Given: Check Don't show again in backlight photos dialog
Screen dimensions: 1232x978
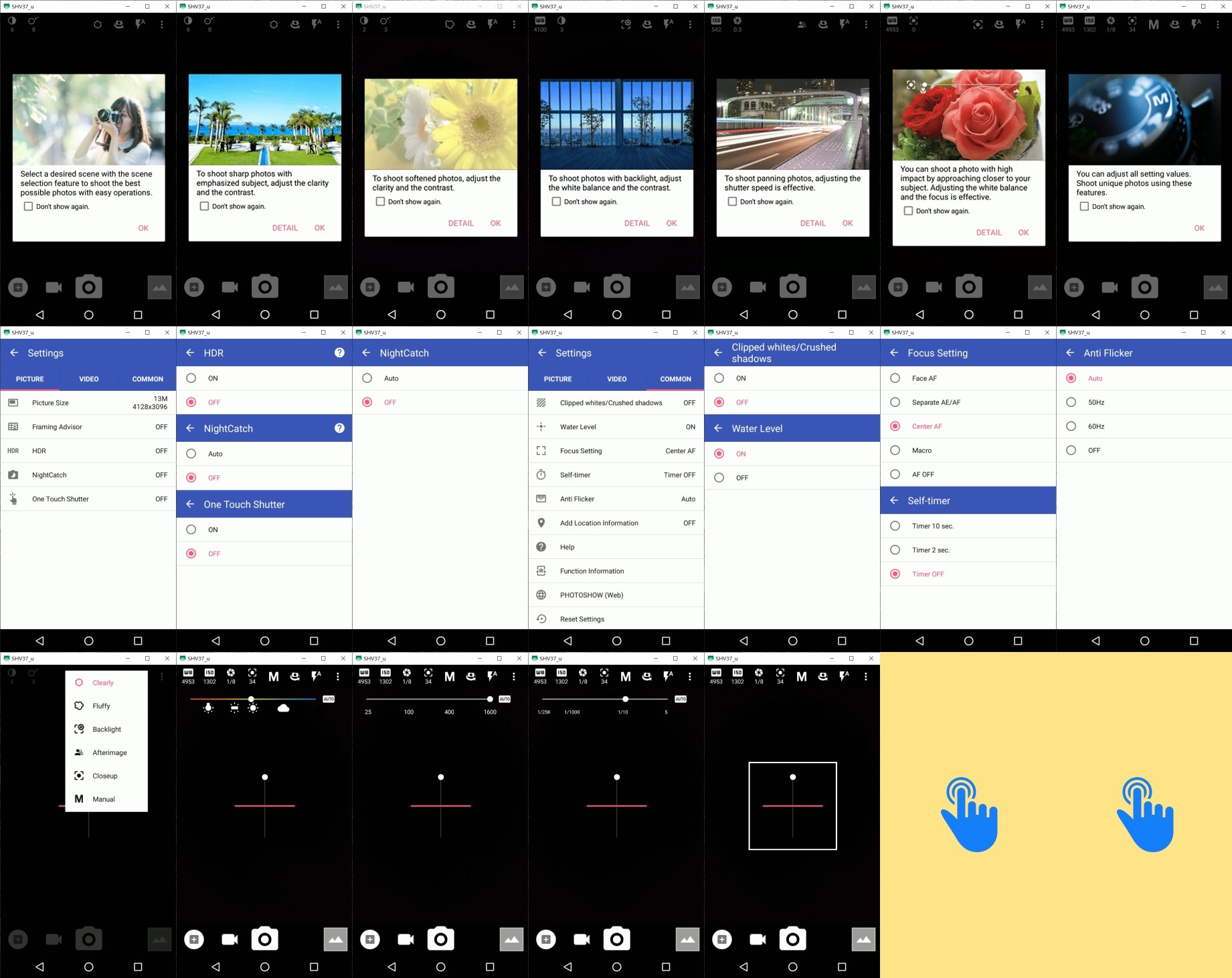Looking at the screenshot, I should pos(556,201).
